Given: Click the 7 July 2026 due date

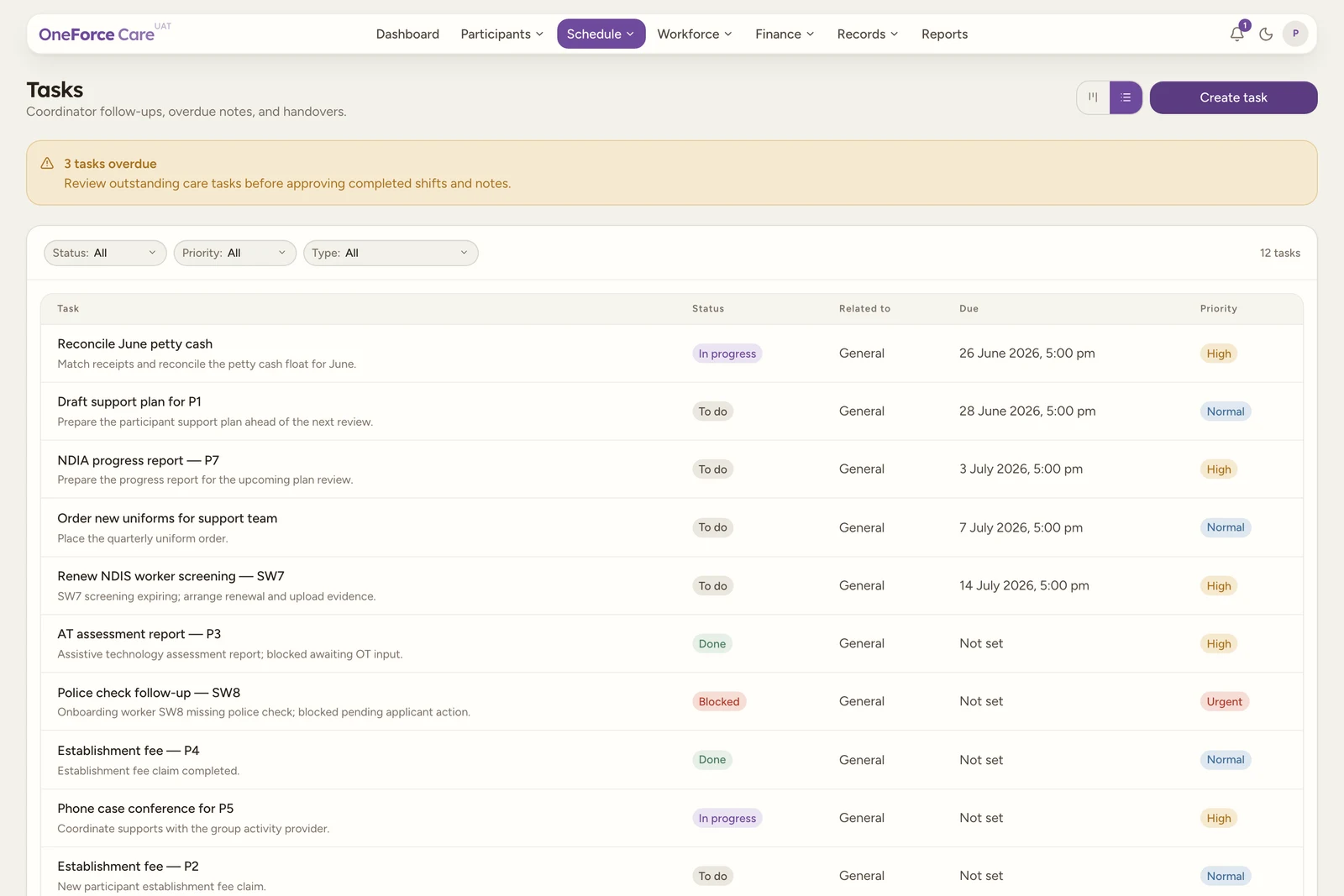Looking at the screenshot, I should click(x=1021, y=527).
